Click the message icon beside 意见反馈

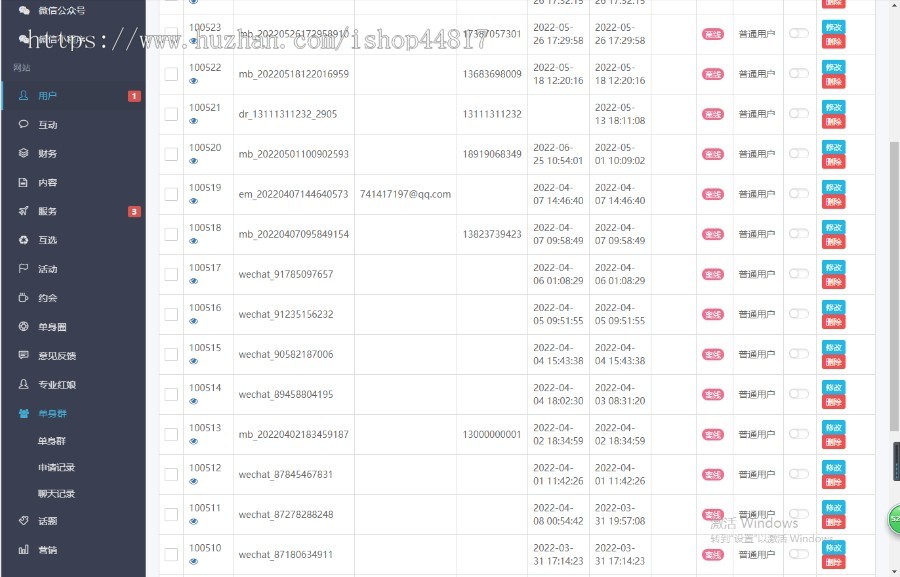click(x=24, y=355)
